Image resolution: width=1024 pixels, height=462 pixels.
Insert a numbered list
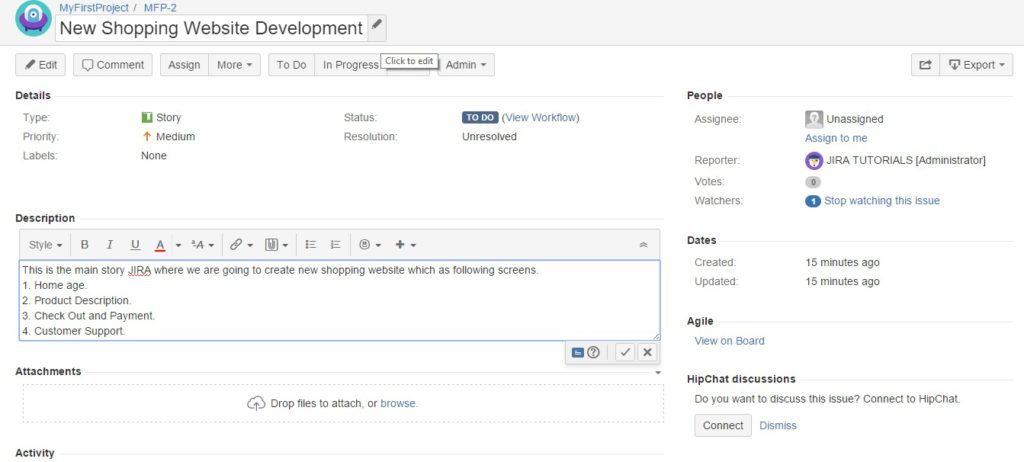(336, 244)
